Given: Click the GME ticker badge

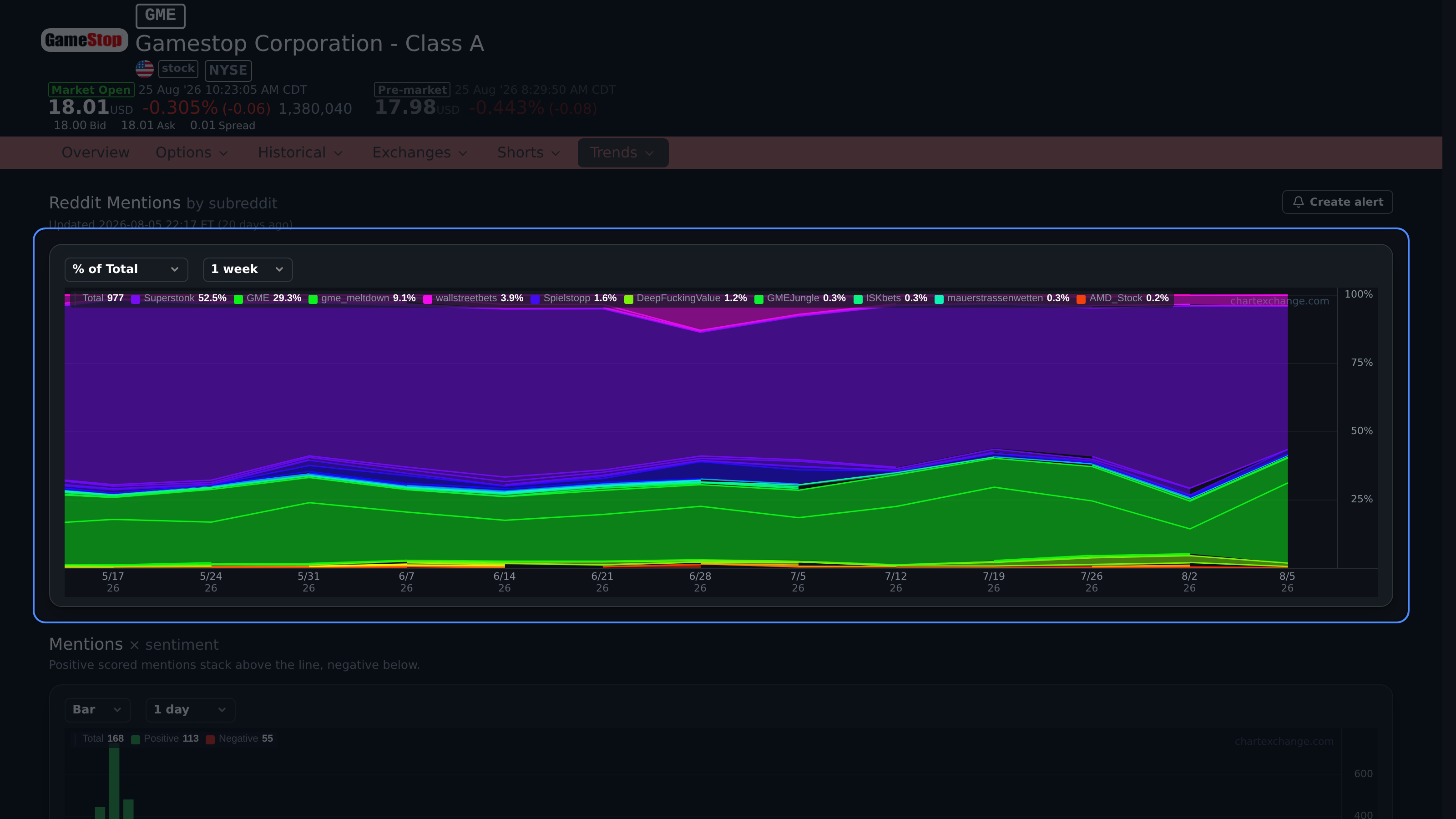Looking at the screenshot, I should (161, 16).
